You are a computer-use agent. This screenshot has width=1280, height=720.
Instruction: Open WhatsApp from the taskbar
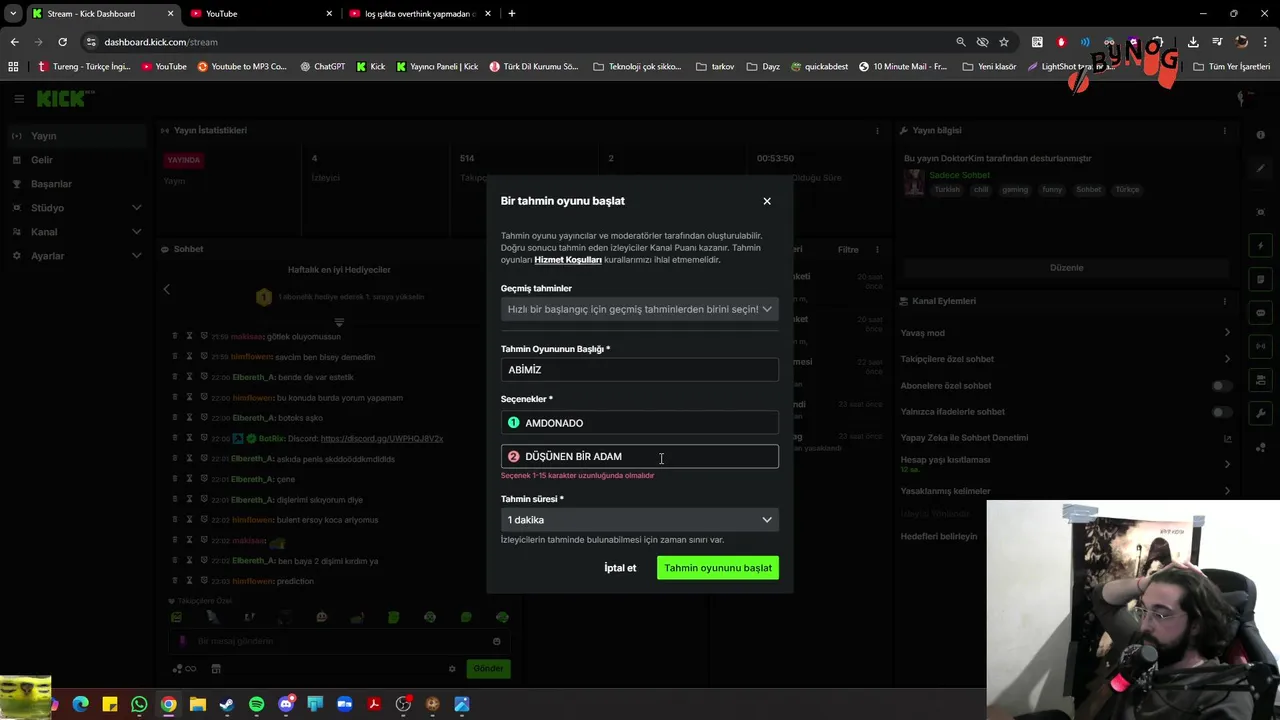point(139,705)
